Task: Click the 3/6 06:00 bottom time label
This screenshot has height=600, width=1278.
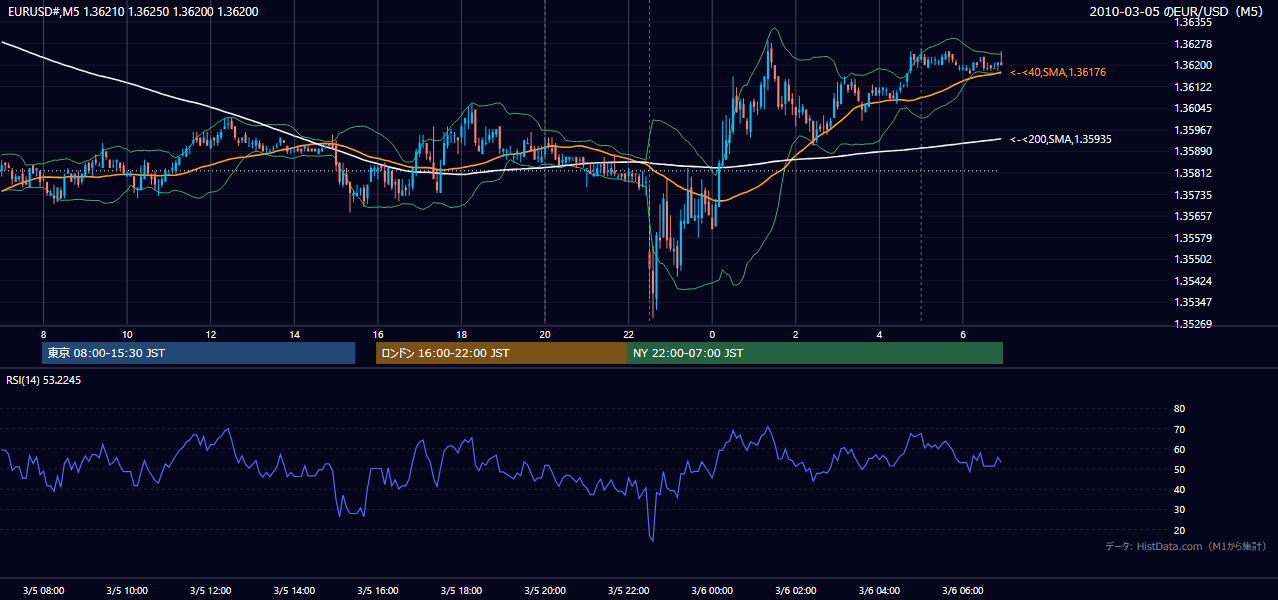Action: [x=963, y=590]
